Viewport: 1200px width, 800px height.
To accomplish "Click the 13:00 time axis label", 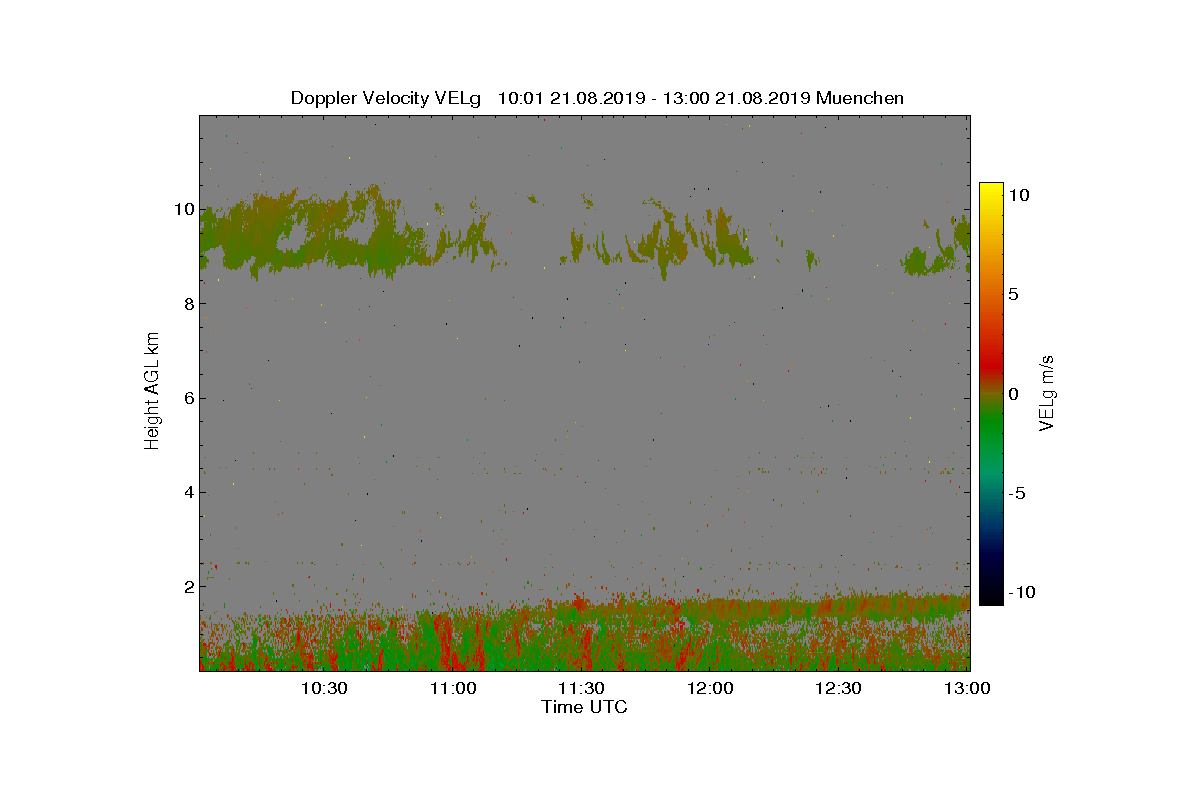I will click(967, 688).
